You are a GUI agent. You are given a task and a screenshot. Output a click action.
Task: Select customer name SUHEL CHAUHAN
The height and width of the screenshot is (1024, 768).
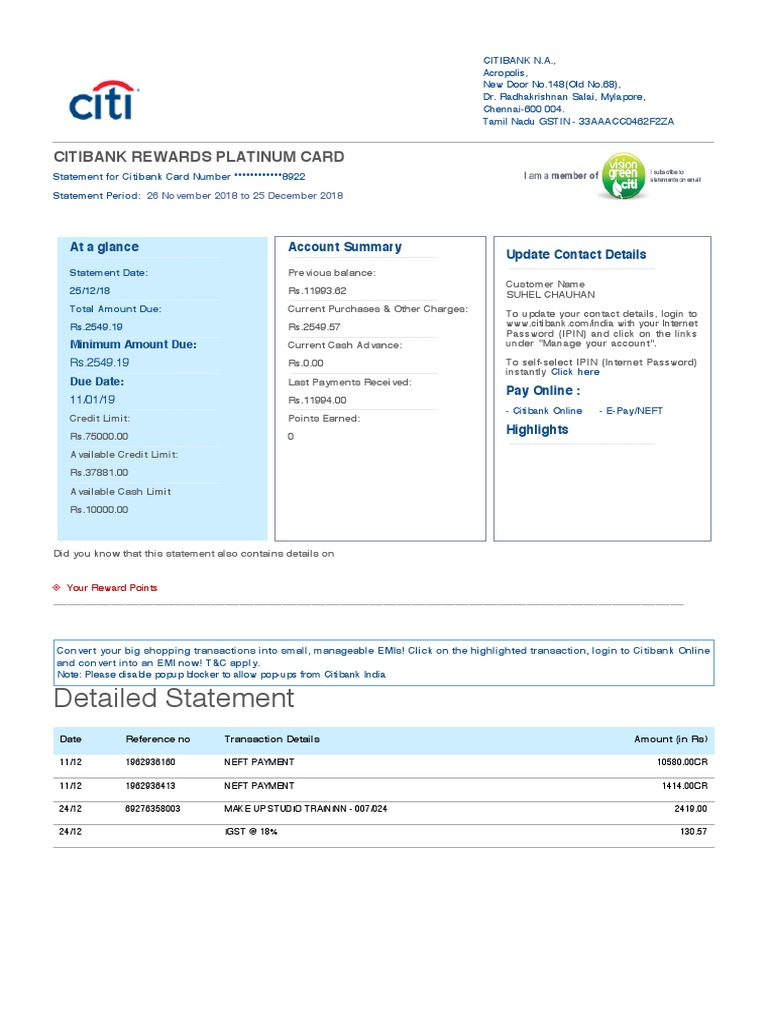[551, 295]
